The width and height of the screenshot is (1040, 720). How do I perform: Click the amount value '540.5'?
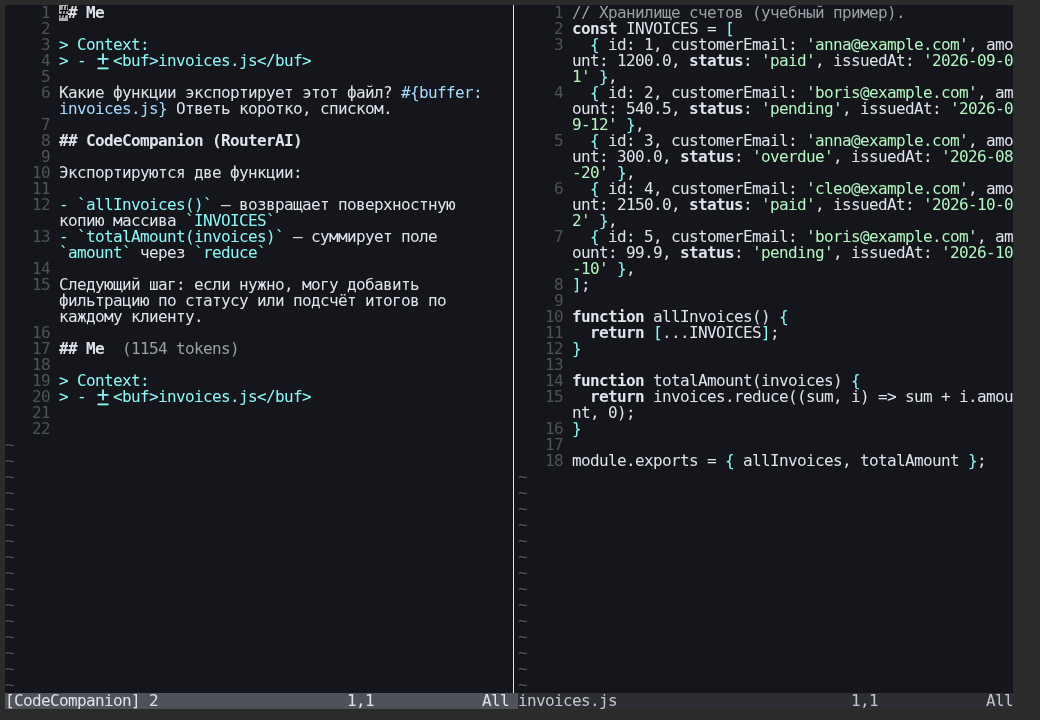(x=648, y=109)
